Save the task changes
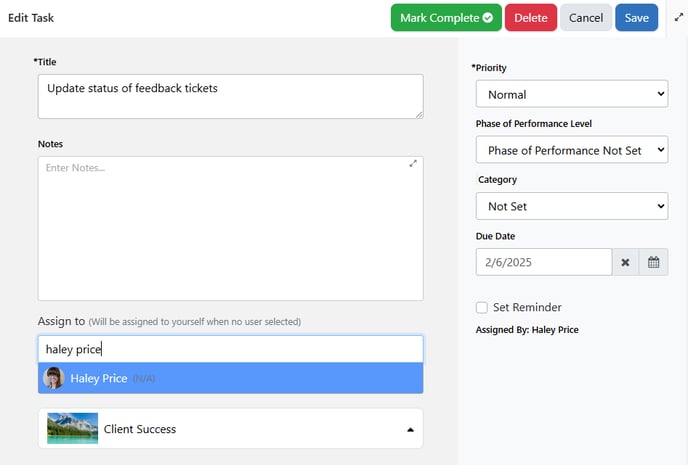Viewport: 688px width, 465px height. 637,18
